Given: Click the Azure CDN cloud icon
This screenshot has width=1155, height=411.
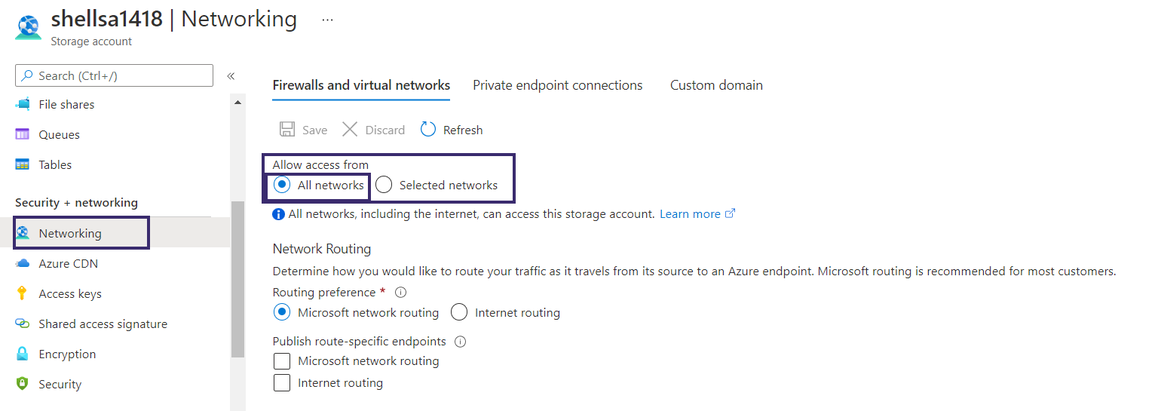Looking at the screenshot, I should (x=22, y=264).
